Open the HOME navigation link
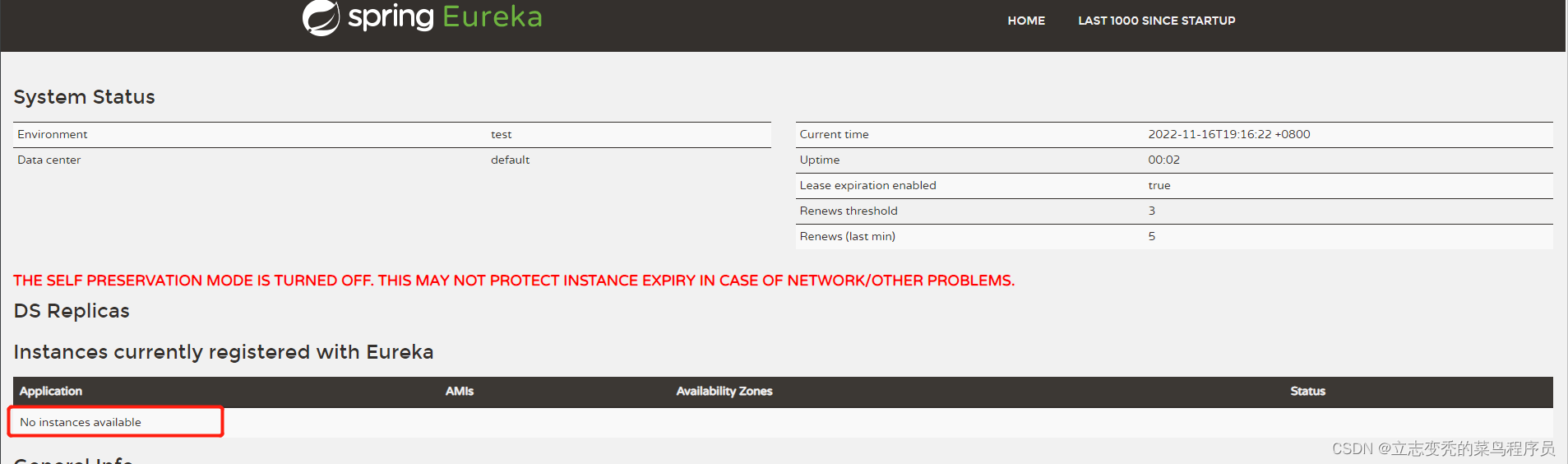 pyautogui.click(x=1026, y=21)
